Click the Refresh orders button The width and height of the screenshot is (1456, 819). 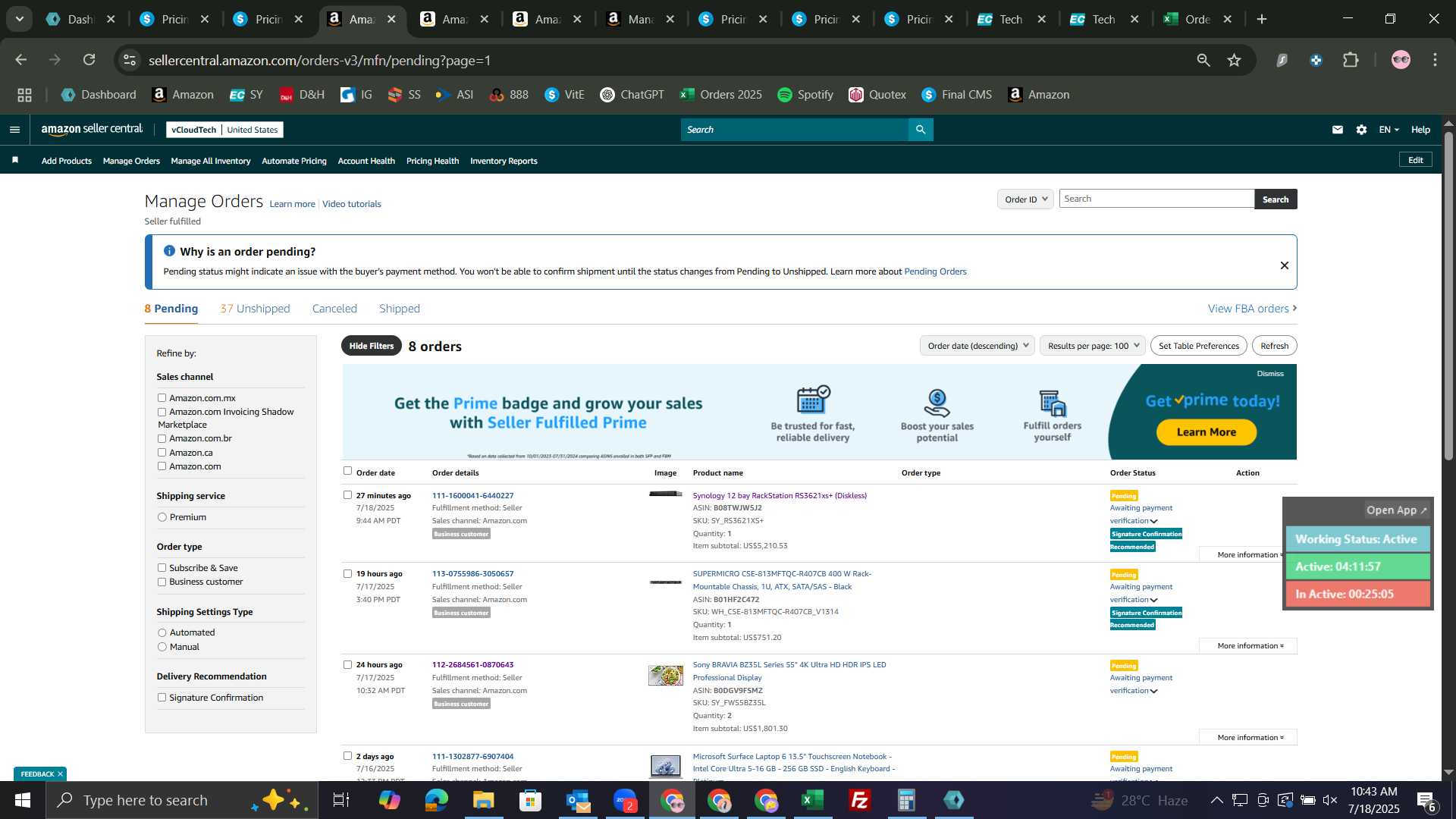point(1274,346)
